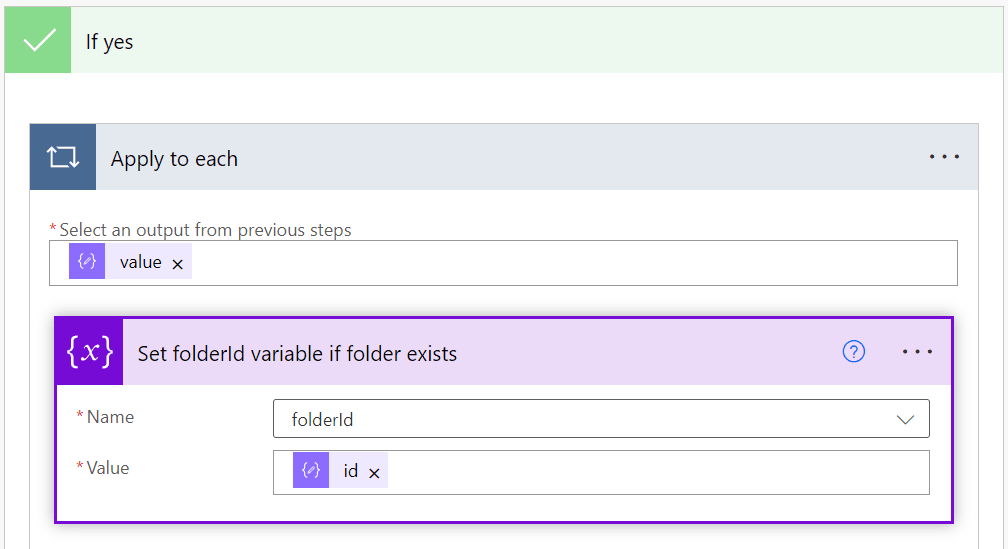Click the 'folderId' text in Name field
This screenshot has width=1008, height=549.
click(322, 420)
